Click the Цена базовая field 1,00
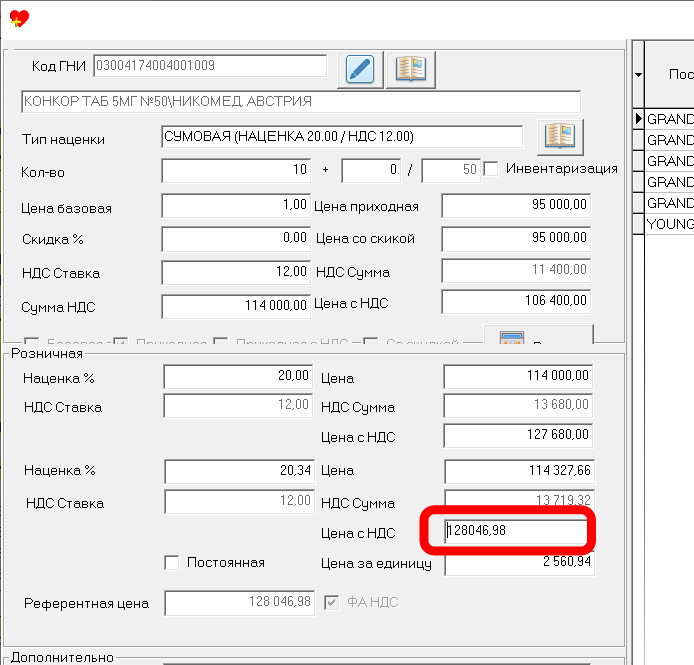This screenshot has width=694, height=665. click(x=236, y=205)
